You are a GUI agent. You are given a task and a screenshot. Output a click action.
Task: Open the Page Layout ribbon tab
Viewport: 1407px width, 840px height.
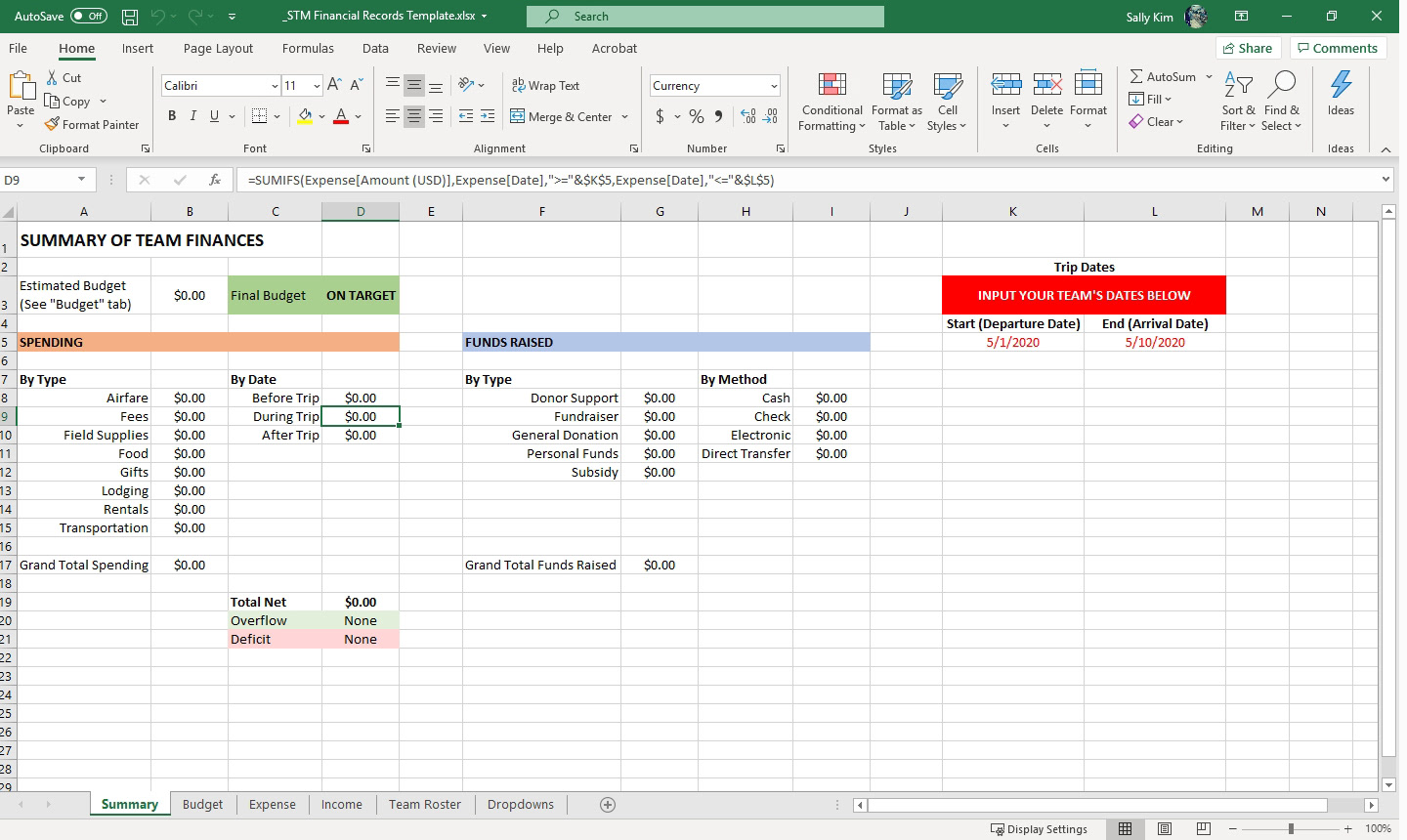(218, 48)
